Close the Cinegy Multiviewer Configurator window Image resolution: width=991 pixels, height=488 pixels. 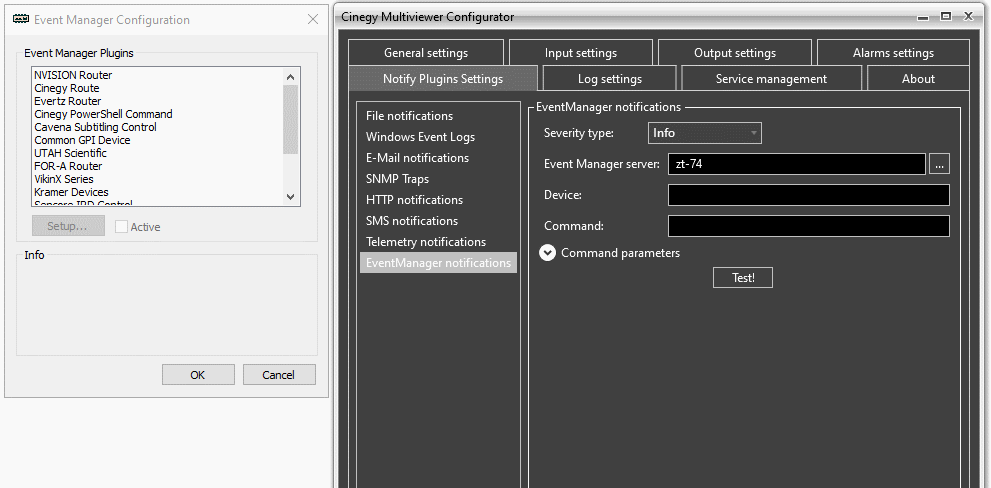click(x=968, y=17)
